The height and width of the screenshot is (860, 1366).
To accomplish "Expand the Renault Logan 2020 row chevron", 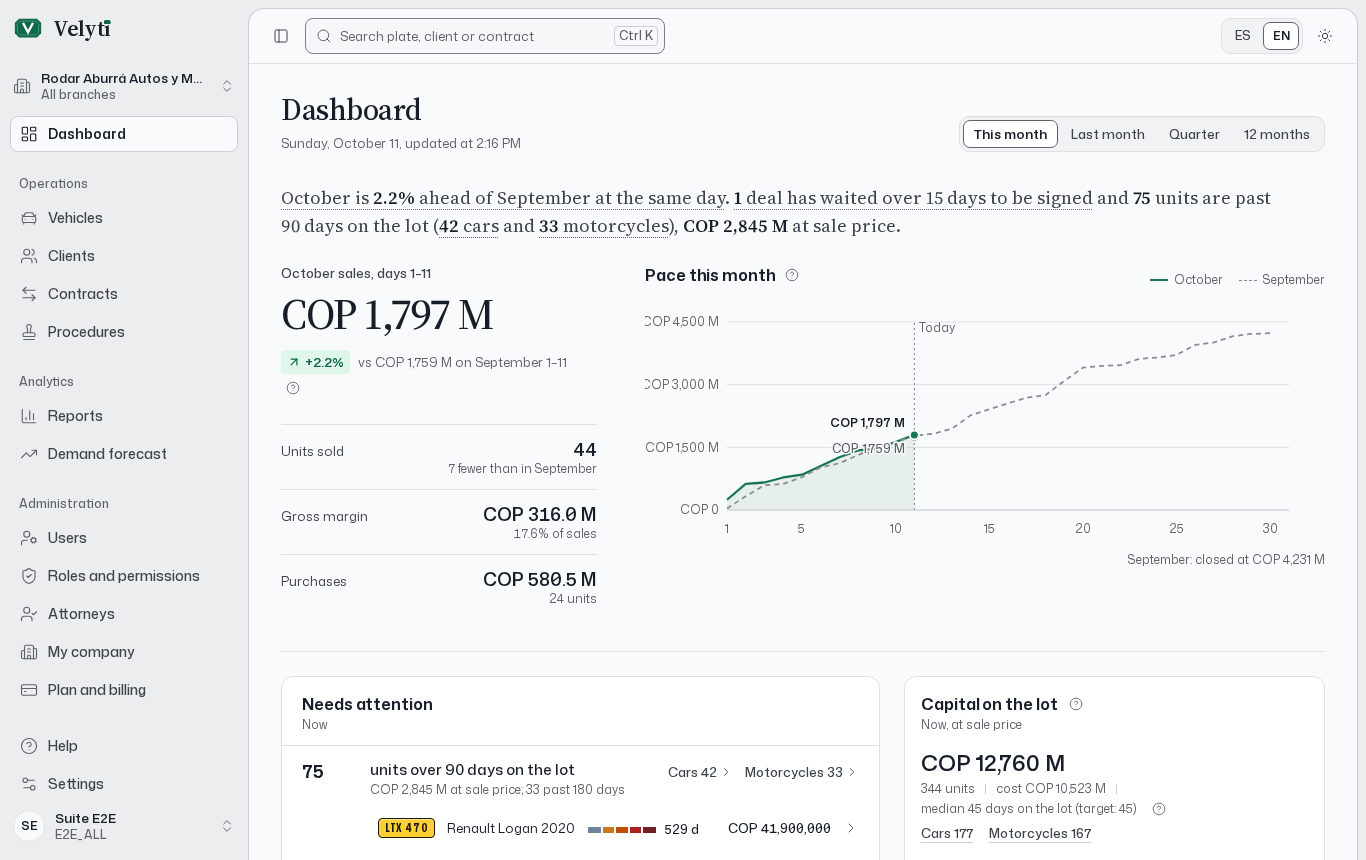I will (x=851, y=828).
